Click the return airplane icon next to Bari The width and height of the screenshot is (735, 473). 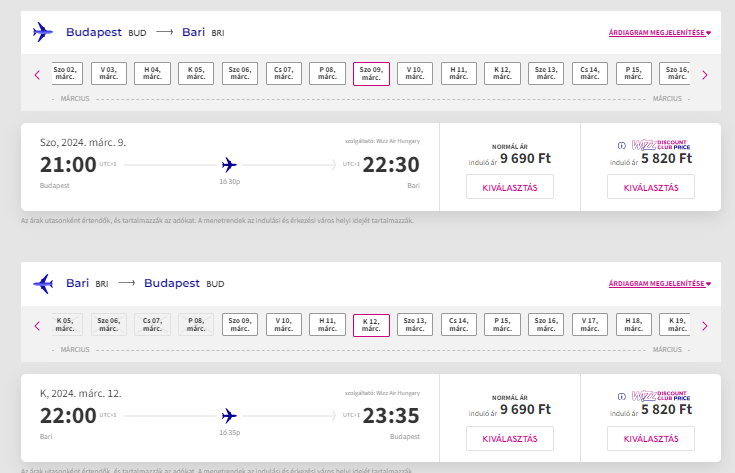pos(42,283)
